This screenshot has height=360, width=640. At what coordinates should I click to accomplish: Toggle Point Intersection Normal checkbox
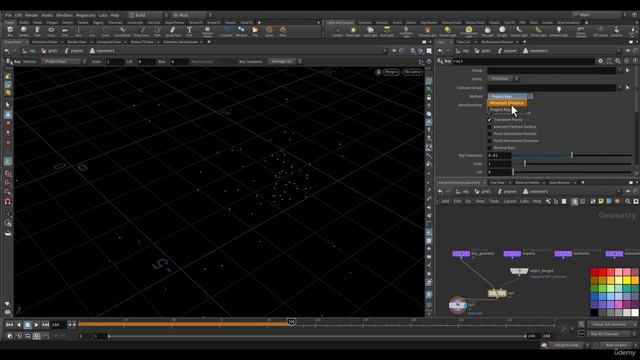pos(490,134)
